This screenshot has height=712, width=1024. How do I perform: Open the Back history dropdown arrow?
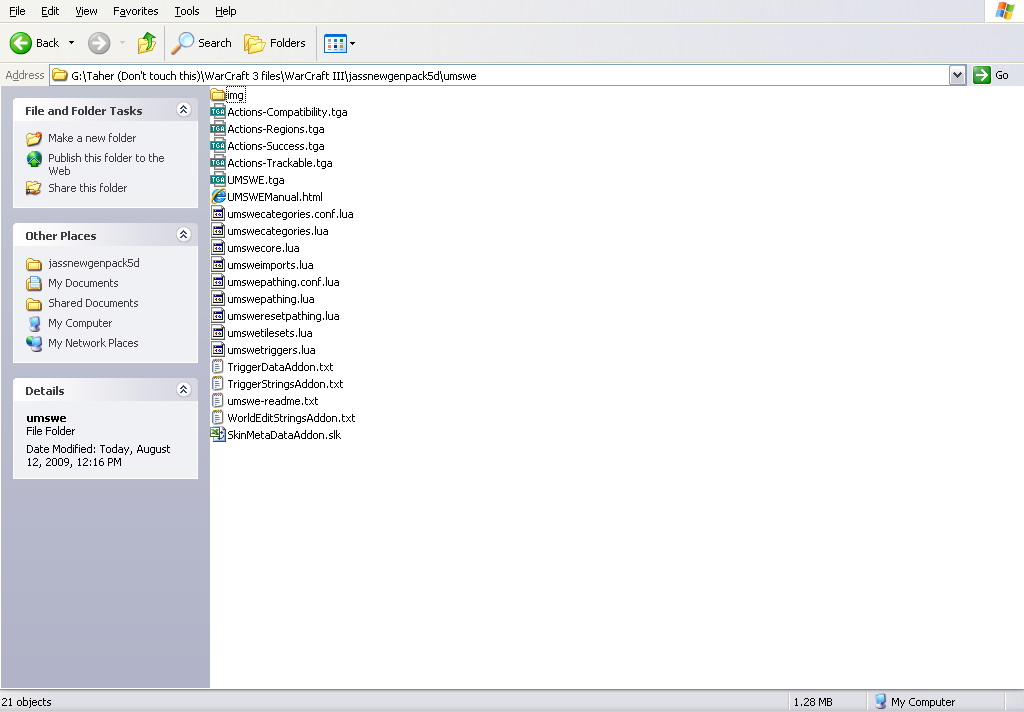[71, 43]
